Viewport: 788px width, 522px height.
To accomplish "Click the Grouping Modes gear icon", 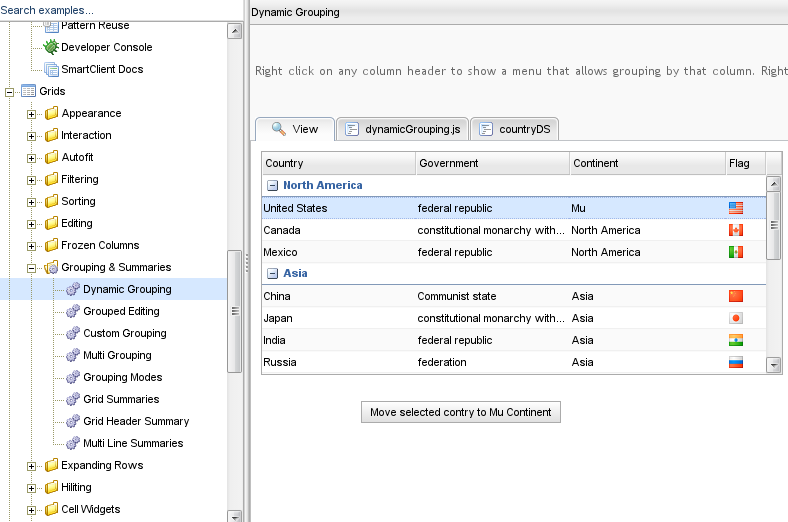I will pyautogui.click(x=73, y=377).
